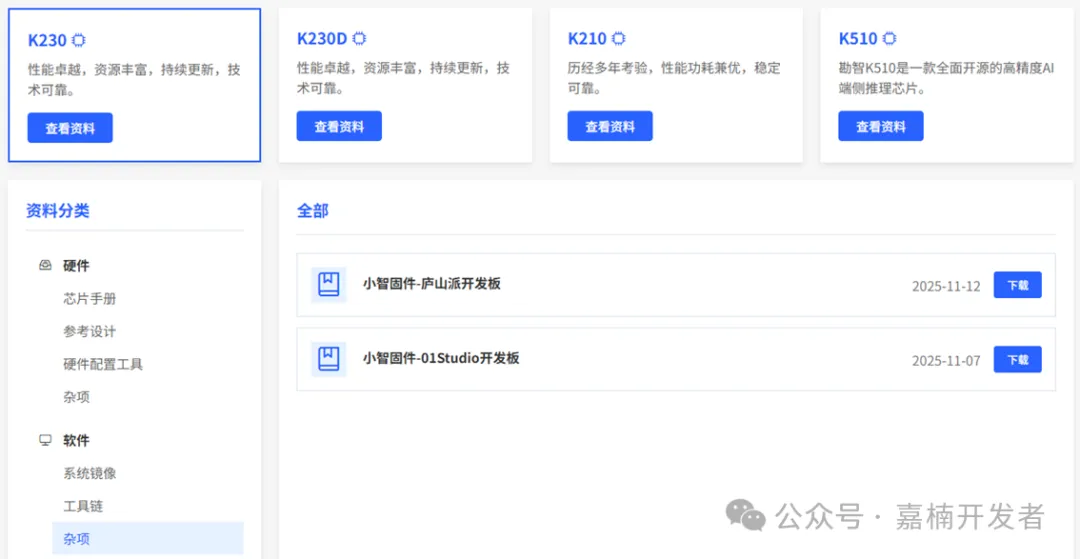Screen dimensions: 1080x559
Task: Click the 软件 monitor category icon
Action: pyautogui.click(x=45, y=440)
